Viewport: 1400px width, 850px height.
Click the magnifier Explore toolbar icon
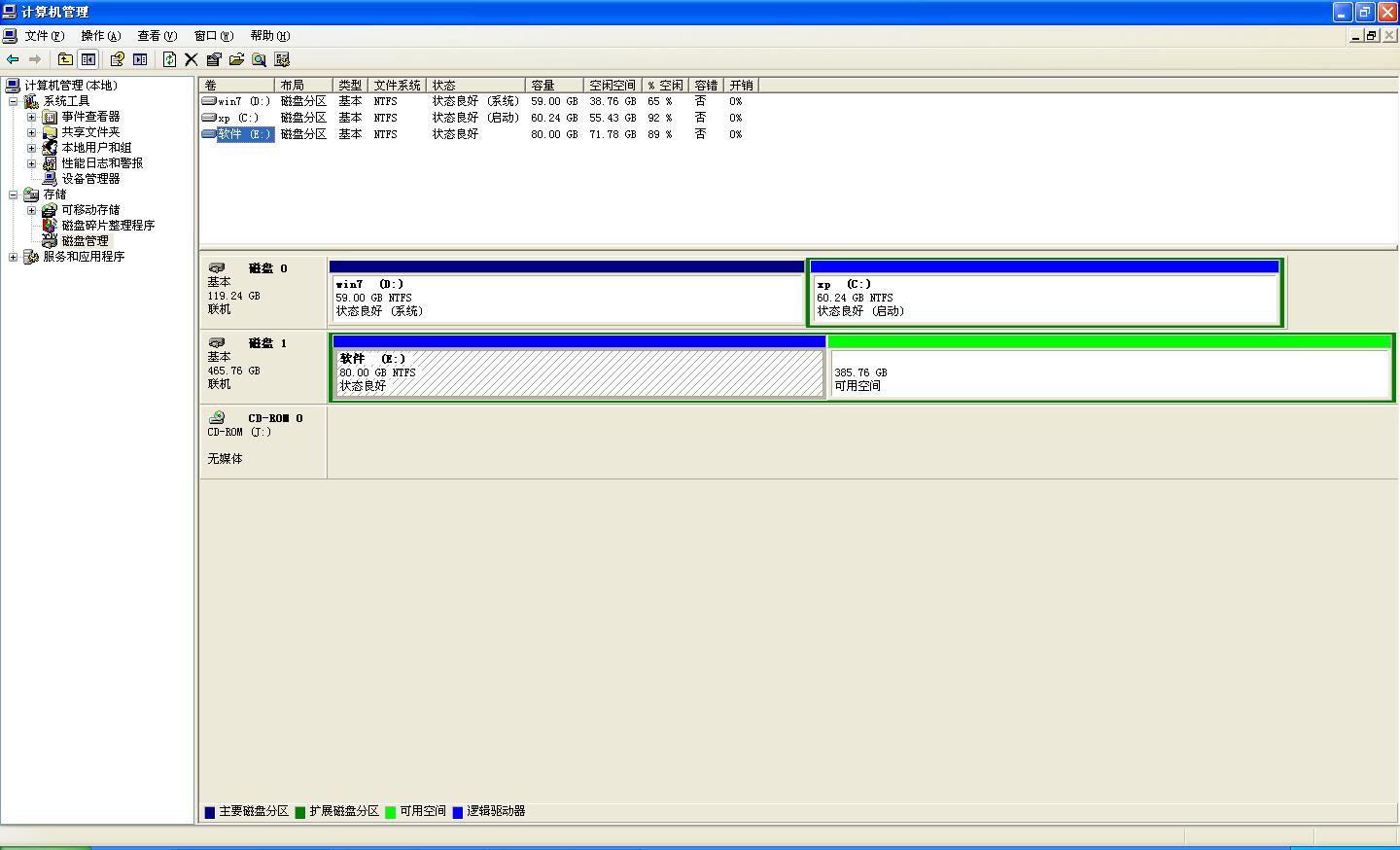click(259, 59)
